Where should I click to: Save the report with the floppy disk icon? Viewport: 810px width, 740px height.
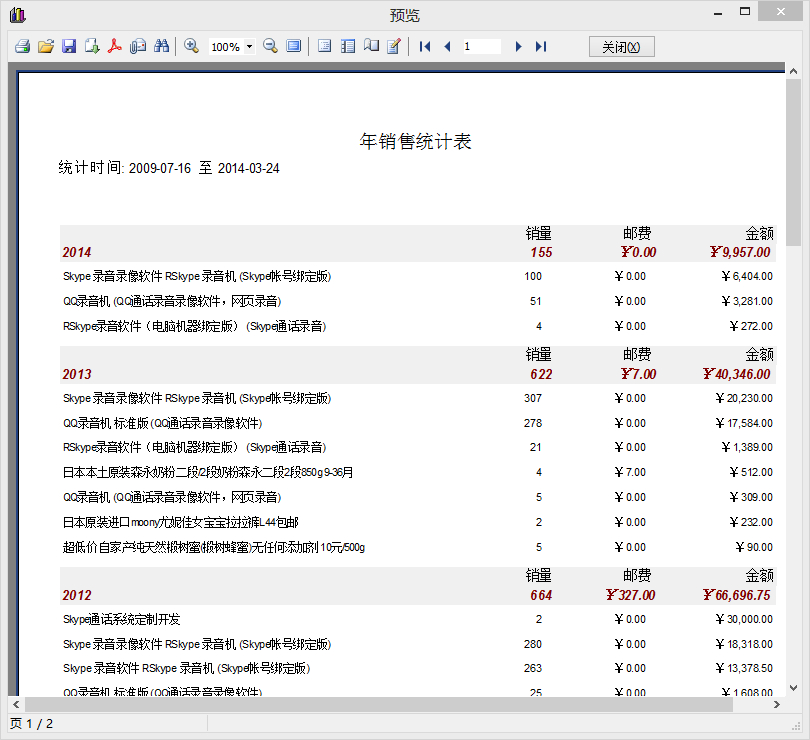point(69,47)
